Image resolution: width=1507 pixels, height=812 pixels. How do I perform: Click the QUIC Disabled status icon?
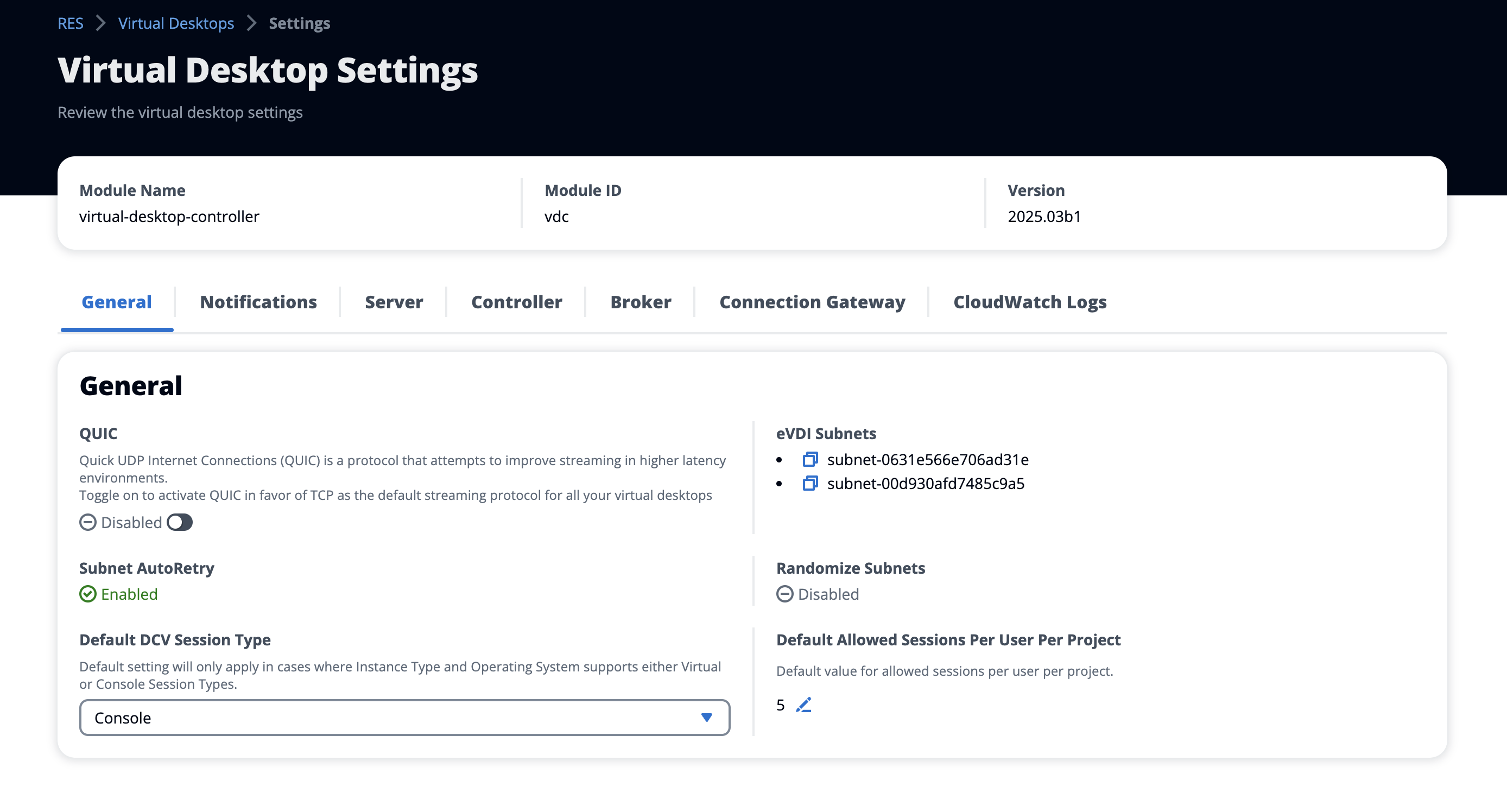pos(88,522)
